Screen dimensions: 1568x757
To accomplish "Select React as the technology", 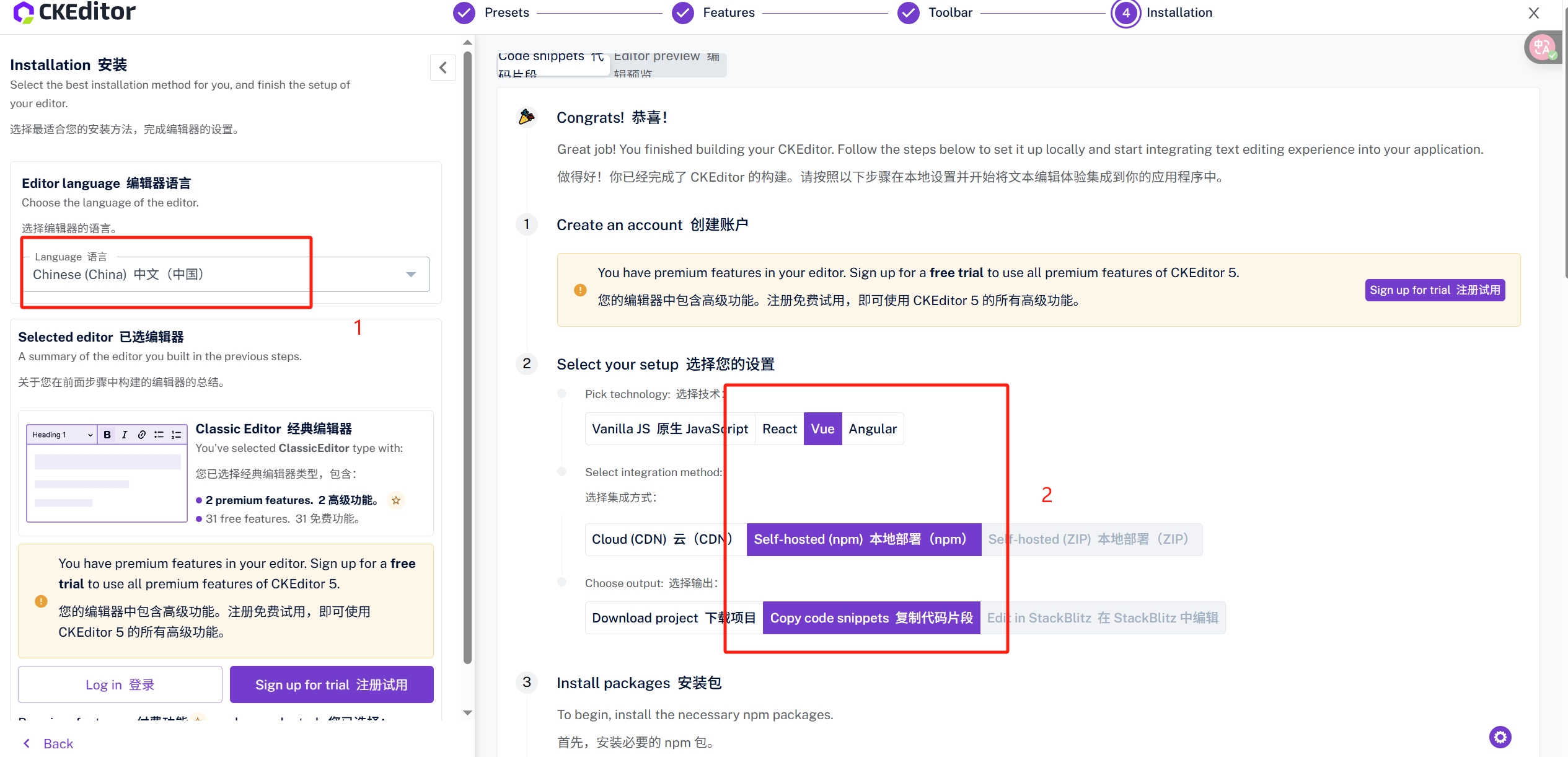I will [x=779, y=428].
